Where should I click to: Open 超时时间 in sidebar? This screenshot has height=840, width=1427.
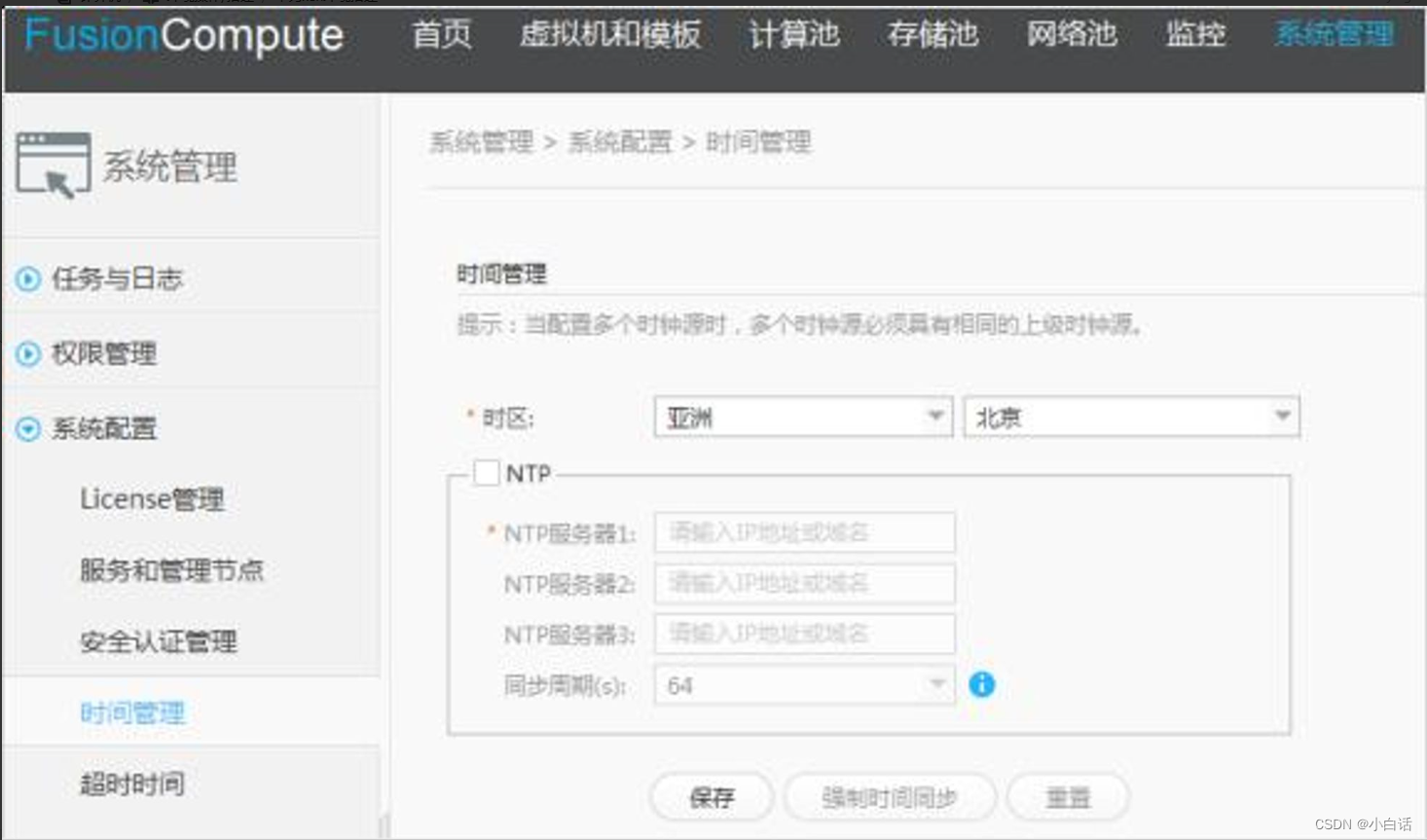click(132, 784)
